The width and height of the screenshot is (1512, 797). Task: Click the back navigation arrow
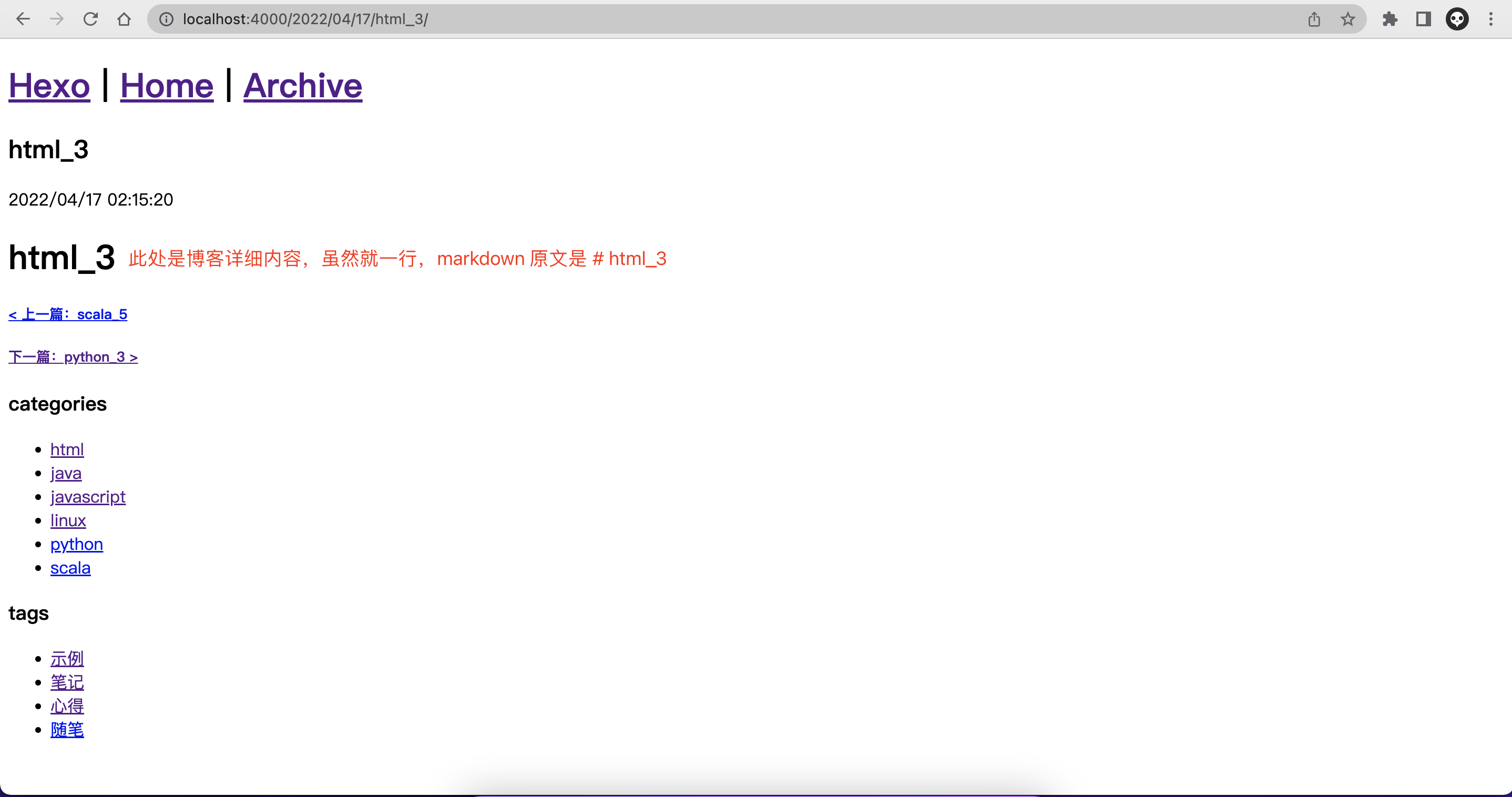pos(23,19)
